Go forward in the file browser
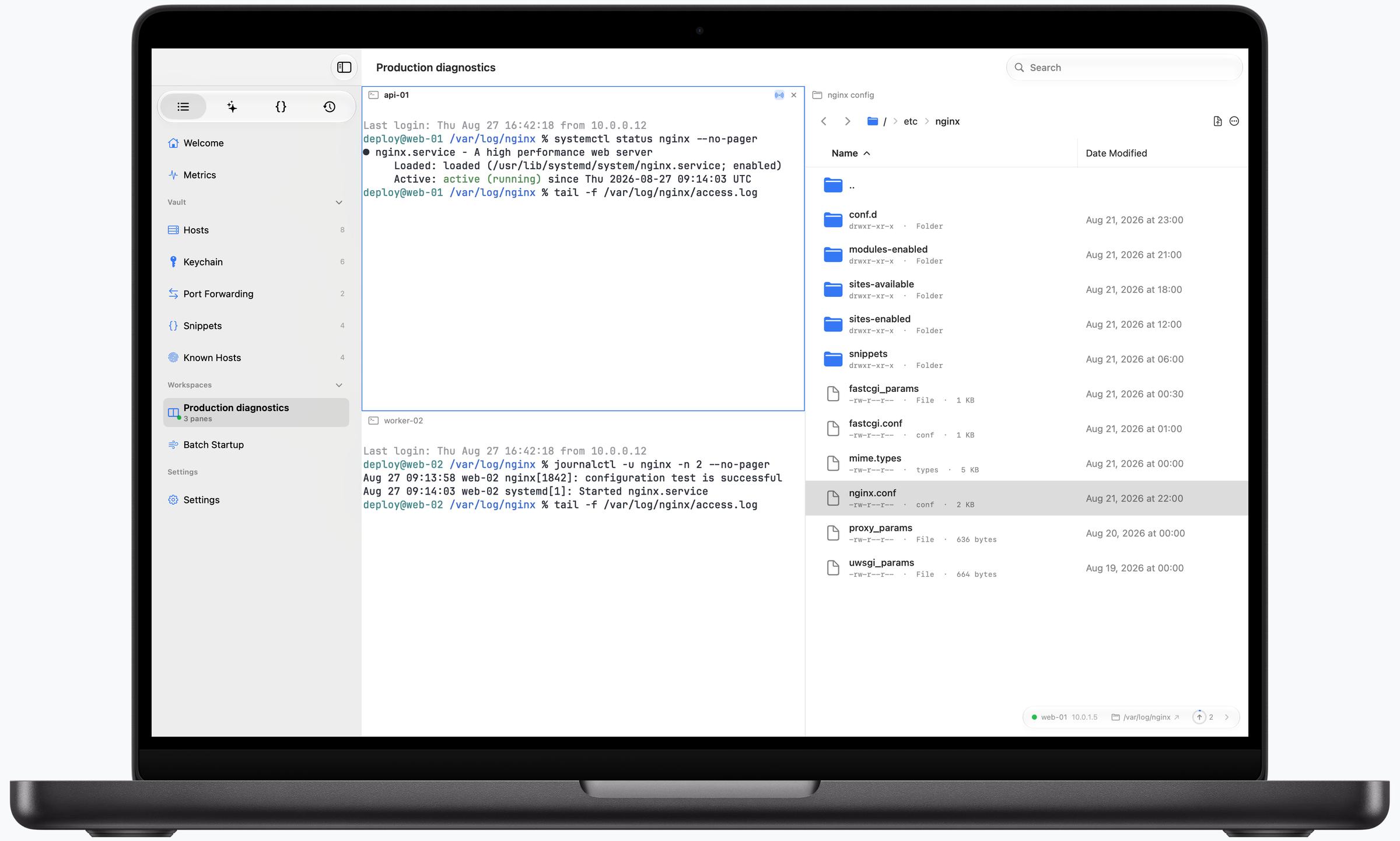The width and height of the screenshot is (1400, 841). coord(848,121)
